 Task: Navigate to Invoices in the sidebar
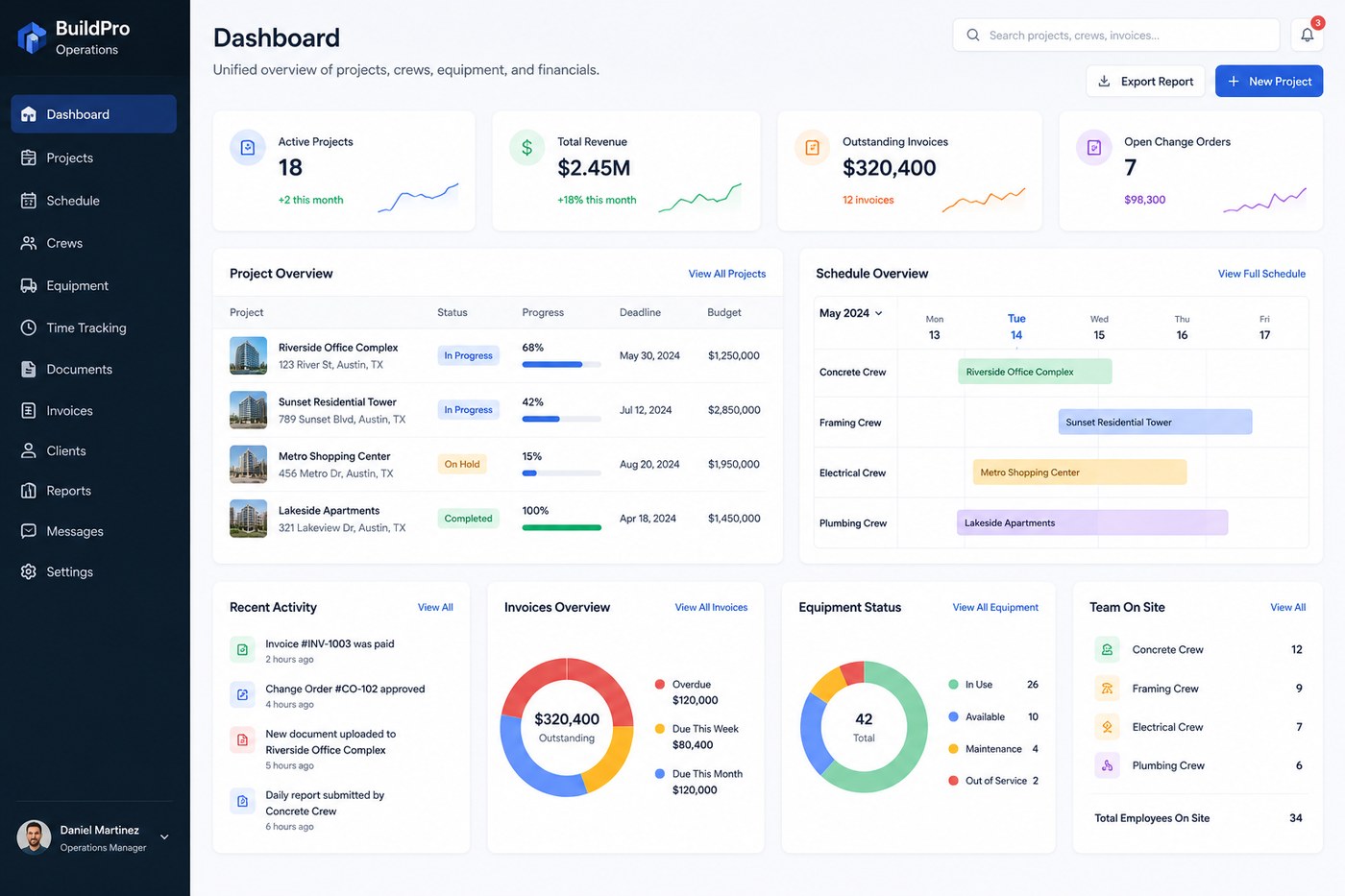tap(94, 410)
